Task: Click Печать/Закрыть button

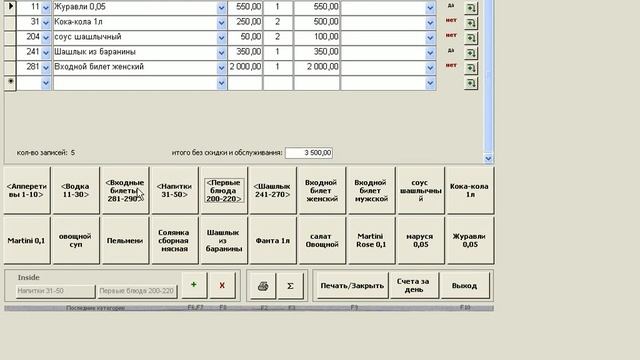Action: 352,286
